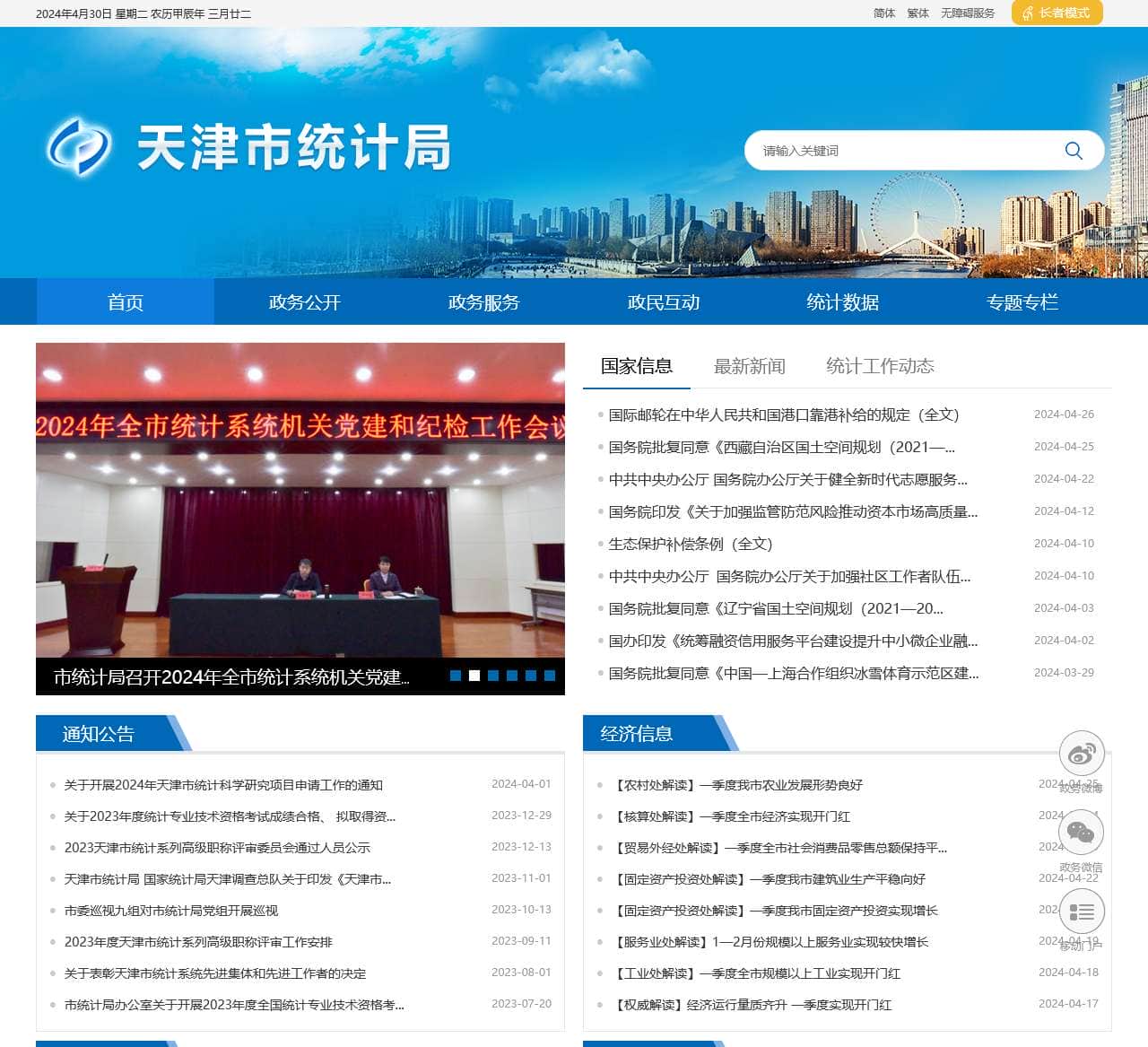Switch to the 统计工作动态 tab

point(881,365)
